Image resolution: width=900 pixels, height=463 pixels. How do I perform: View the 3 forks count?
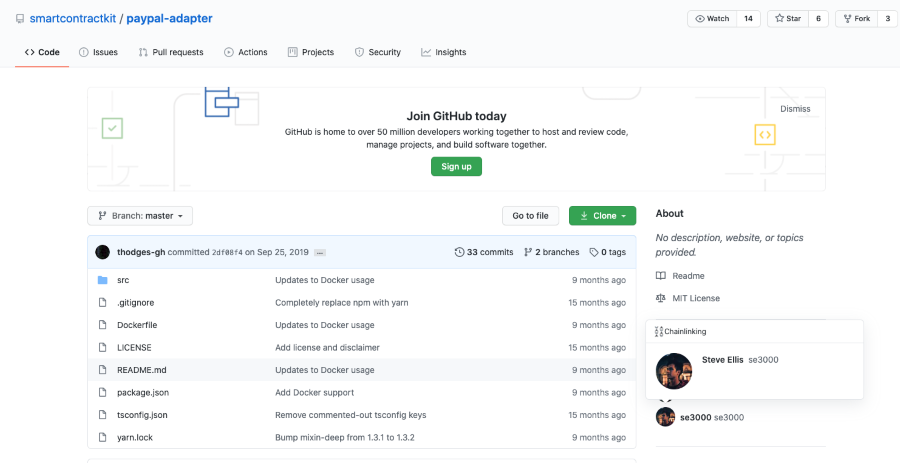(x=888, y=18)
